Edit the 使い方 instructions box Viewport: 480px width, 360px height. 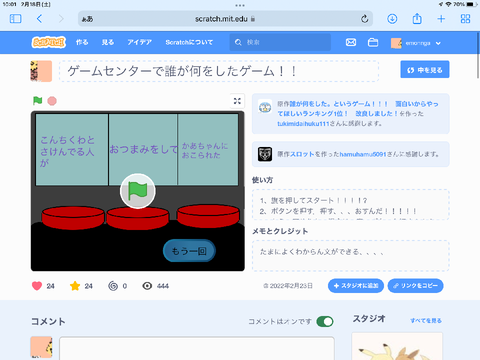coord(351,205)
